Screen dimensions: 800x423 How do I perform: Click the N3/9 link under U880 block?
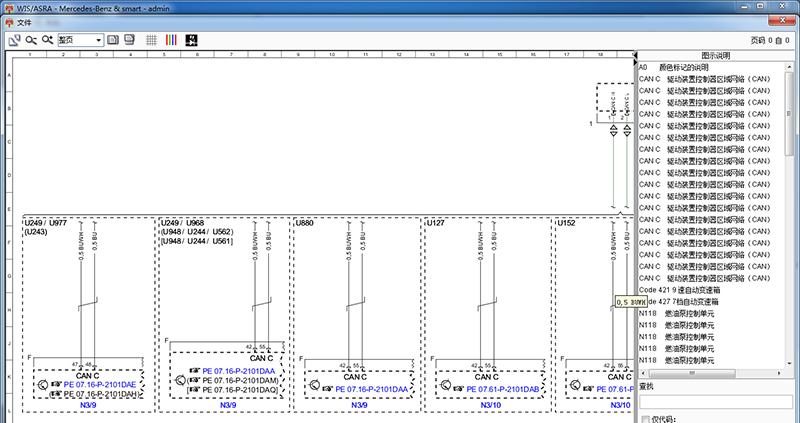coord(359,405)
